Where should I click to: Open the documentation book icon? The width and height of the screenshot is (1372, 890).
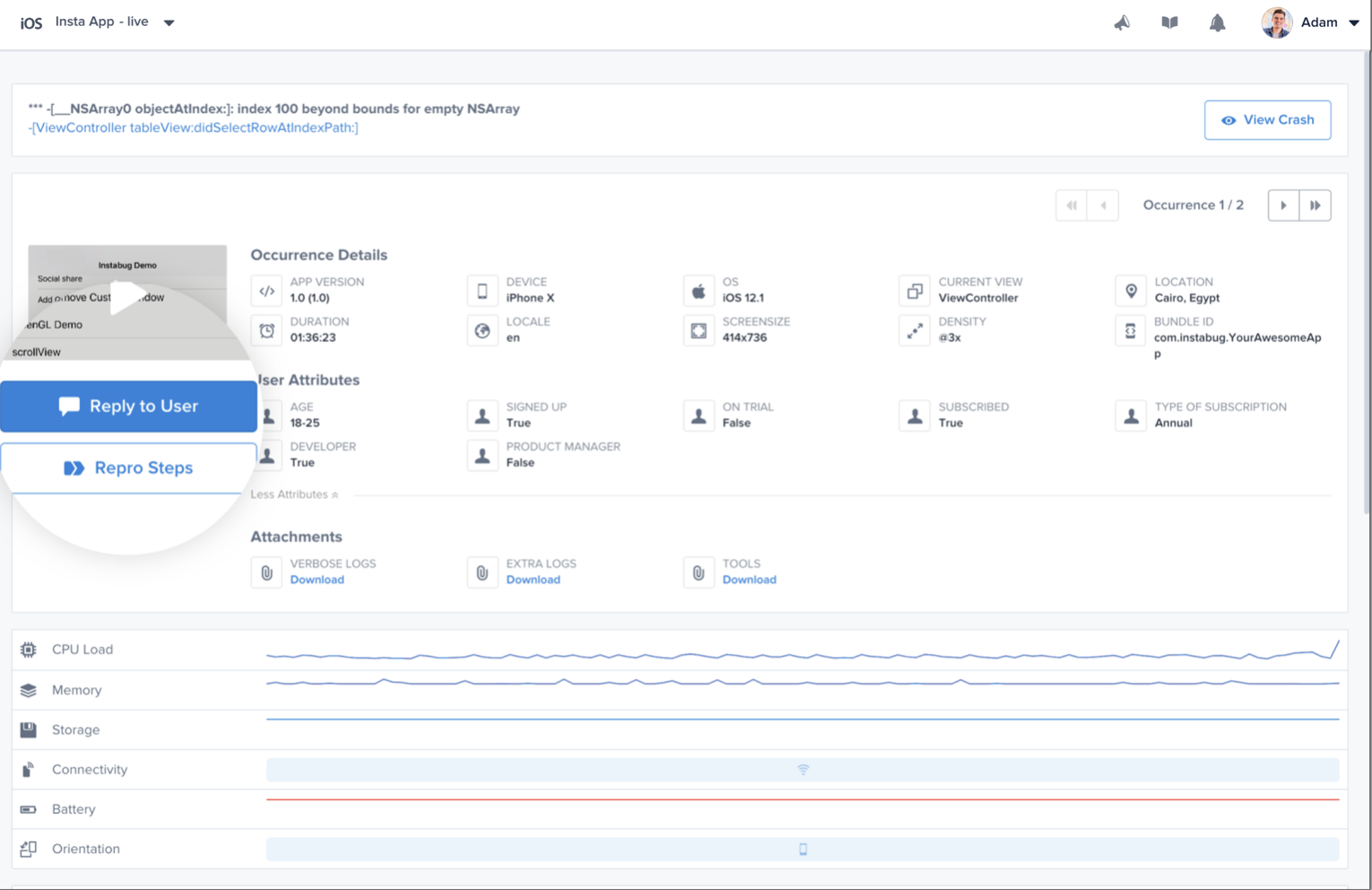pyautogui.click(x=1169, y=22)
